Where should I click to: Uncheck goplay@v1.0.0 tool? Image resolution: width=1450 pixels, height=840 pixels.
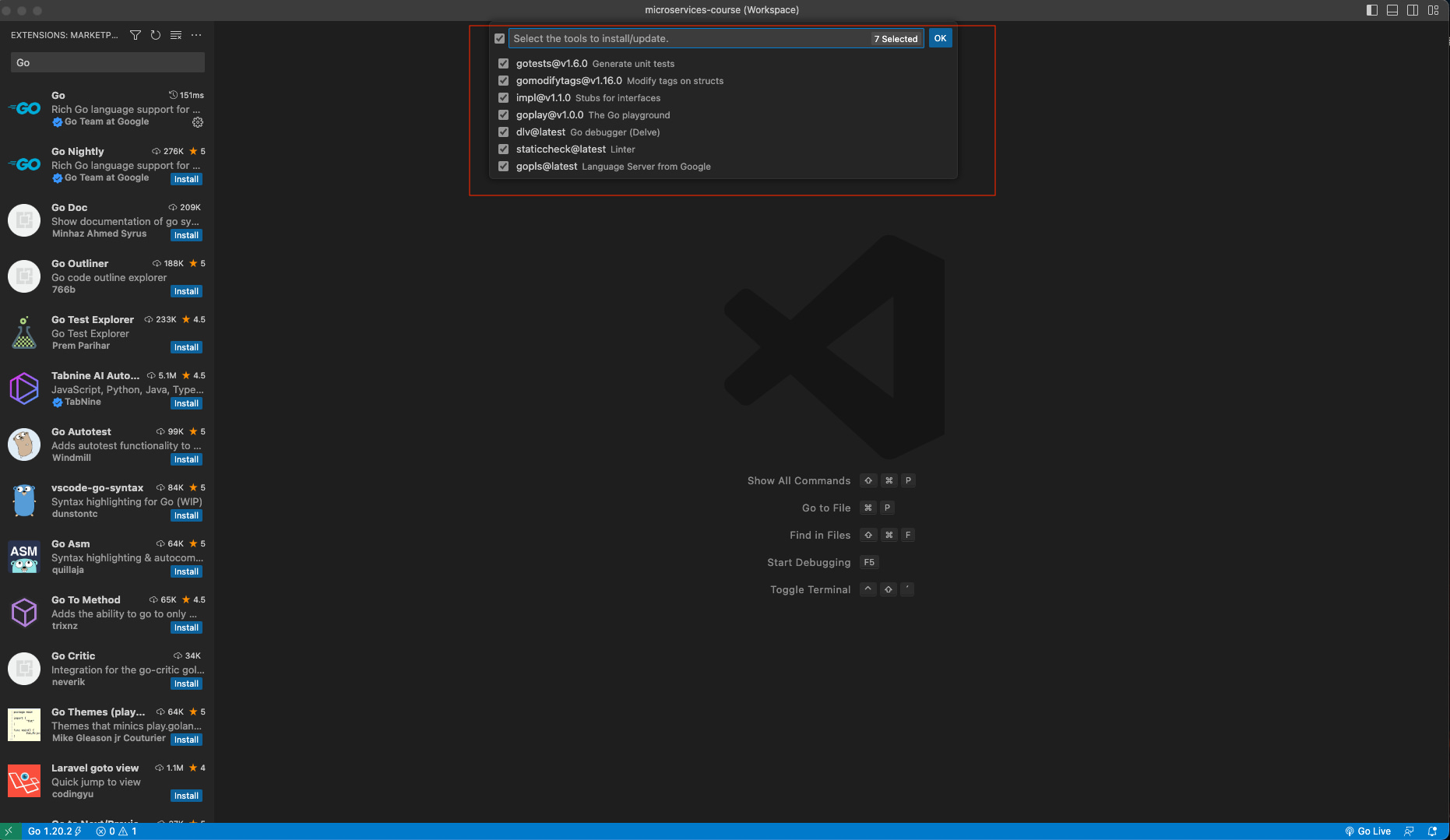[504, 115]
